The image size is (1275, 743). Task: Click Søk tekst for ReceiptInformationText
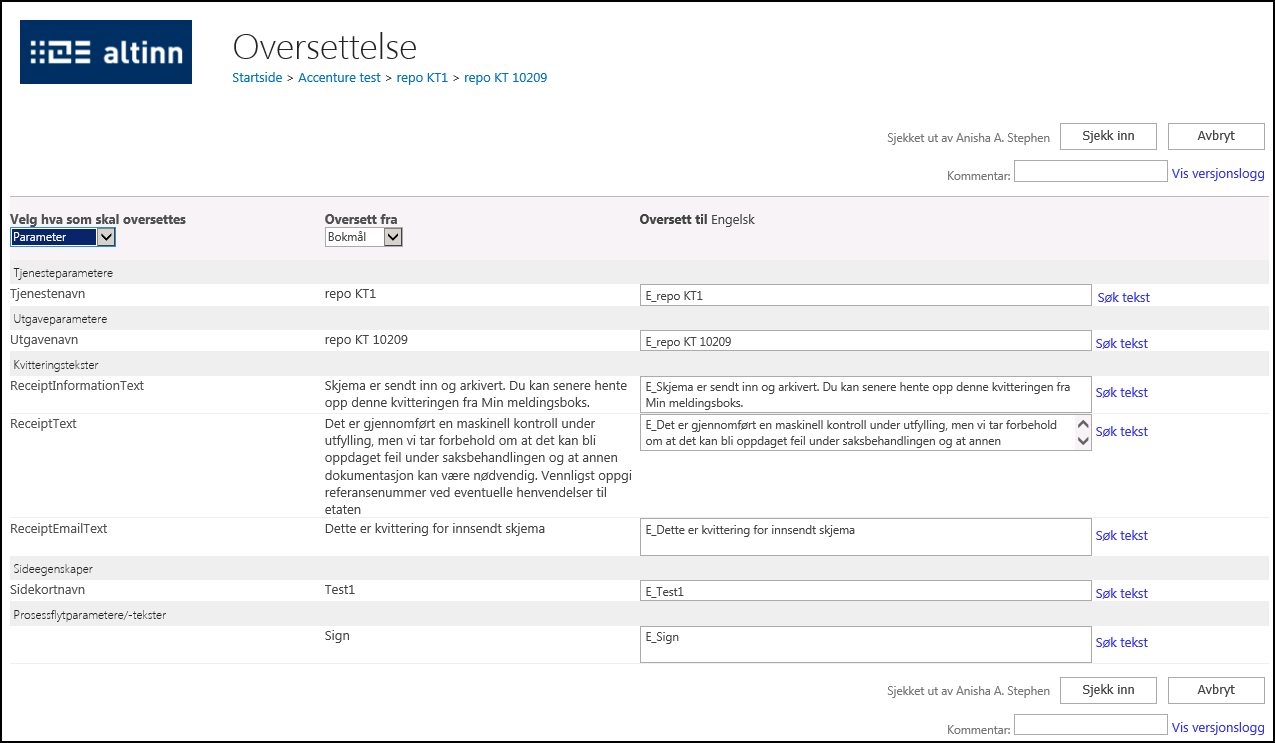[1122, 392]
